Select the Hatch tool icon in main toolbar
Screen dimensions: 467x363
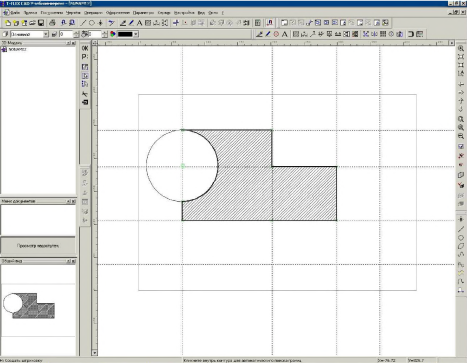click(x=148, y=23)
